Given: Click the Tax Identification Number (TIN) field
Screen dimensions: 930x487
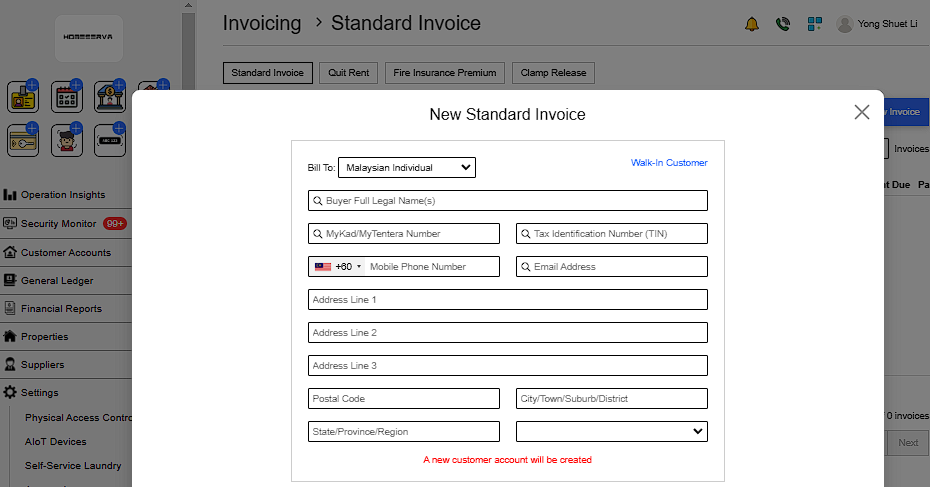Looking at the screenshot, I should point(612,234).
